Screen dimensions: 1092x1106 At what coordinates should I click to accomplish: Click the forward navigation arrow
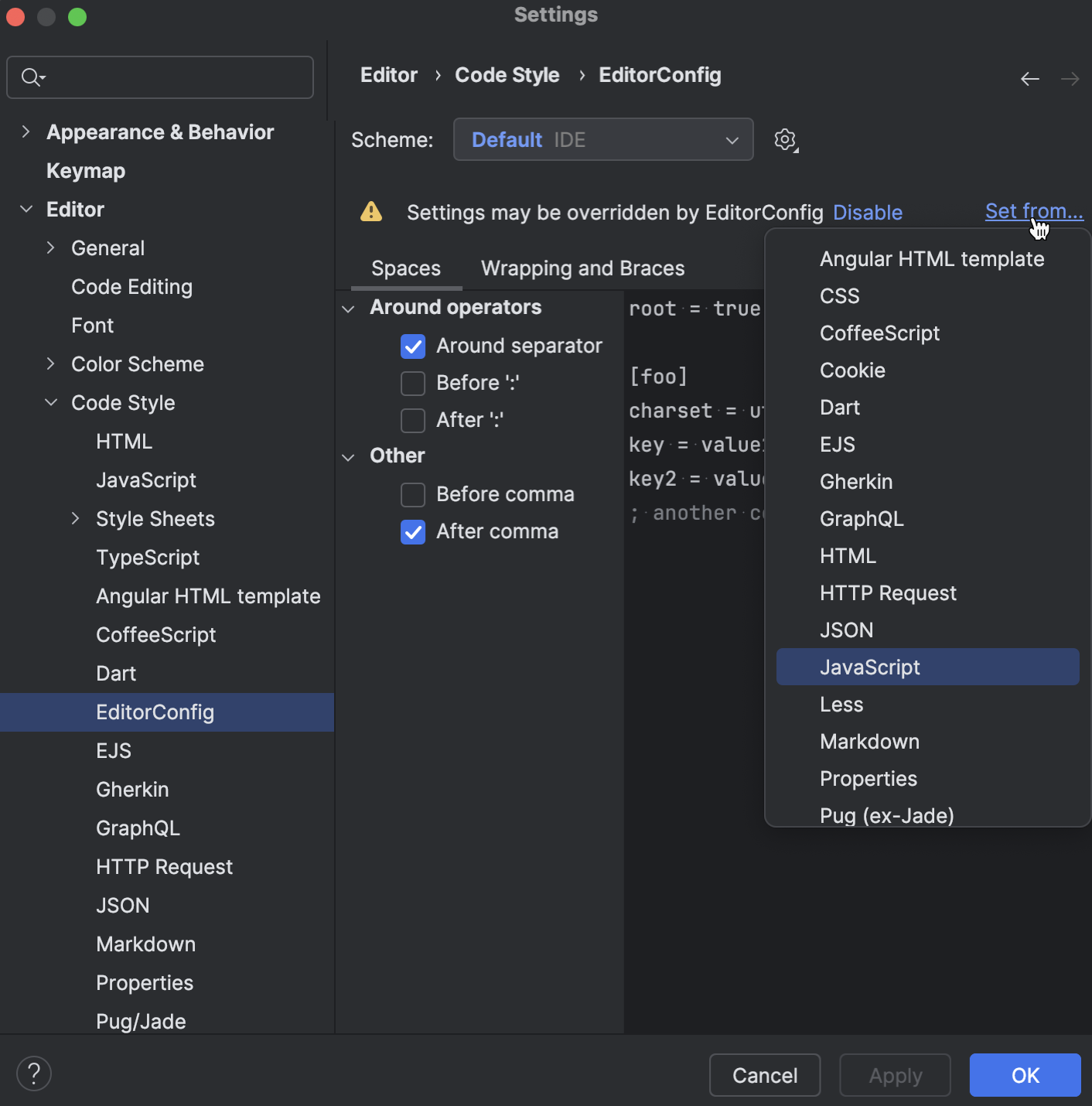tap(1070, 78)
